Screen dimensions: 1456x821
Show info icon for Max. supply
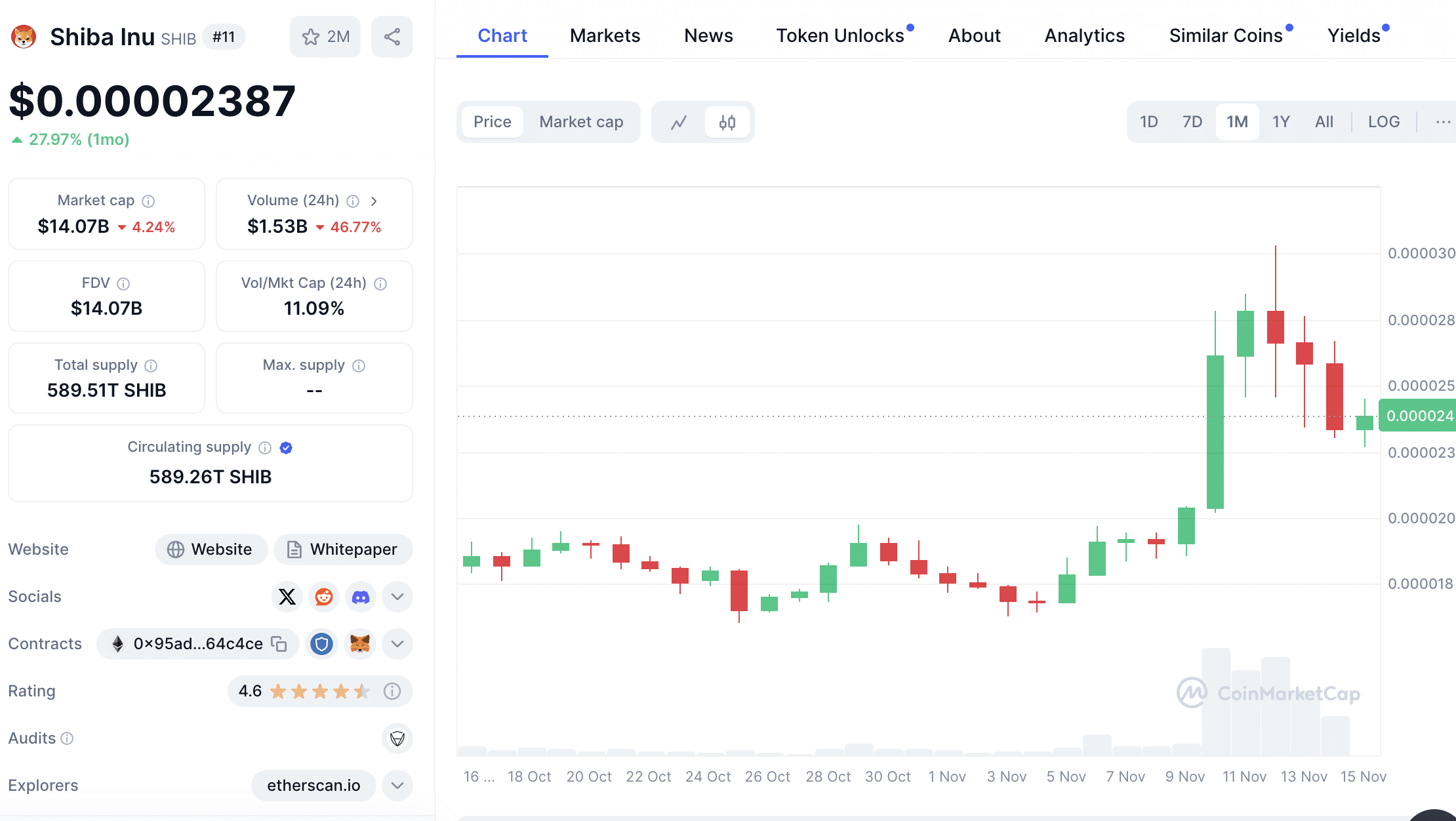(x=359, y=365)
